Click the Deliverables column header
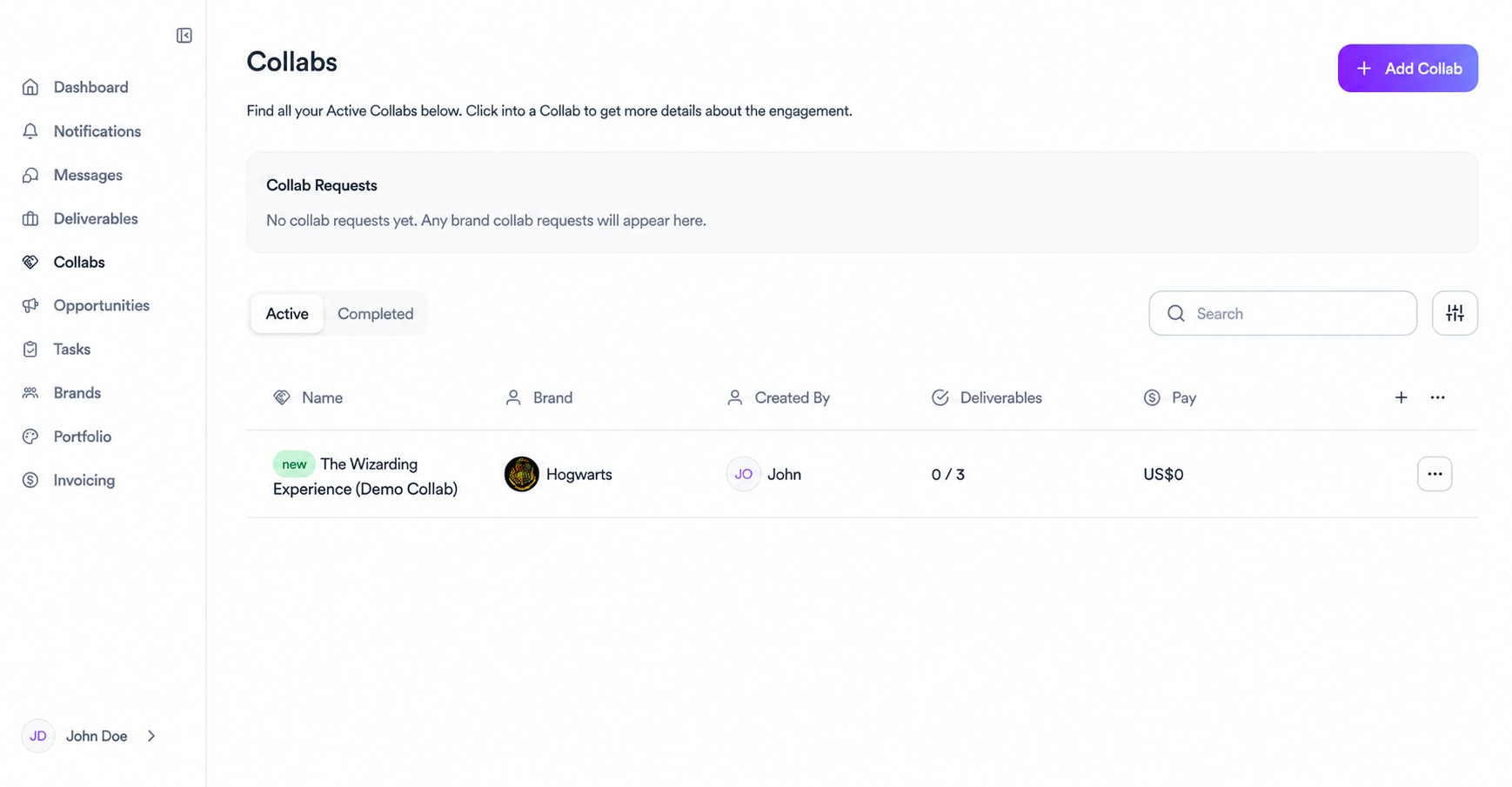This screenshot has height=787, width=1512. tap(1000, 397)
